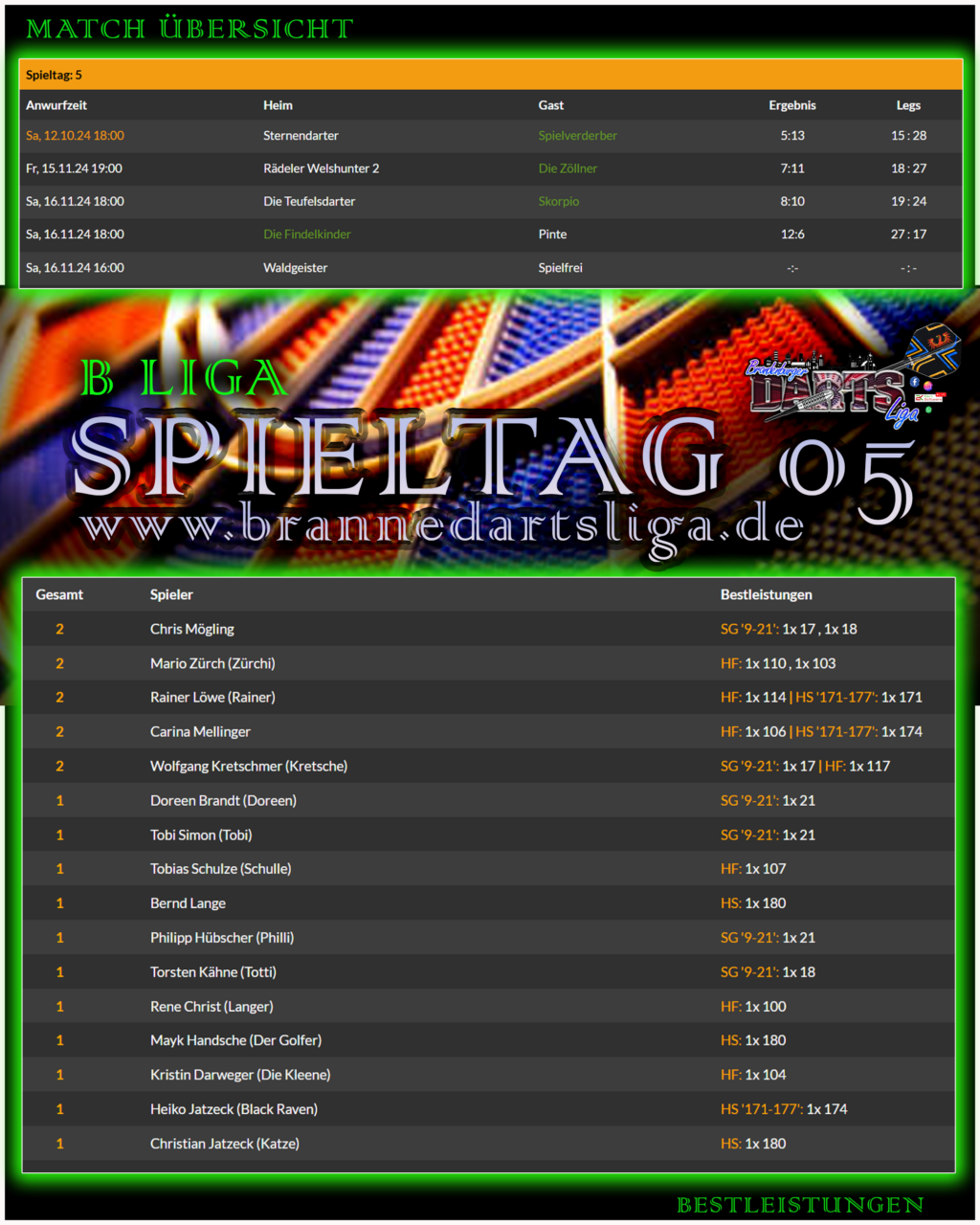The width and height of the screenshot is (980, 1225).
Task: Click the 12:6 result for Die Findelkinder
Action: pos(792,234)
